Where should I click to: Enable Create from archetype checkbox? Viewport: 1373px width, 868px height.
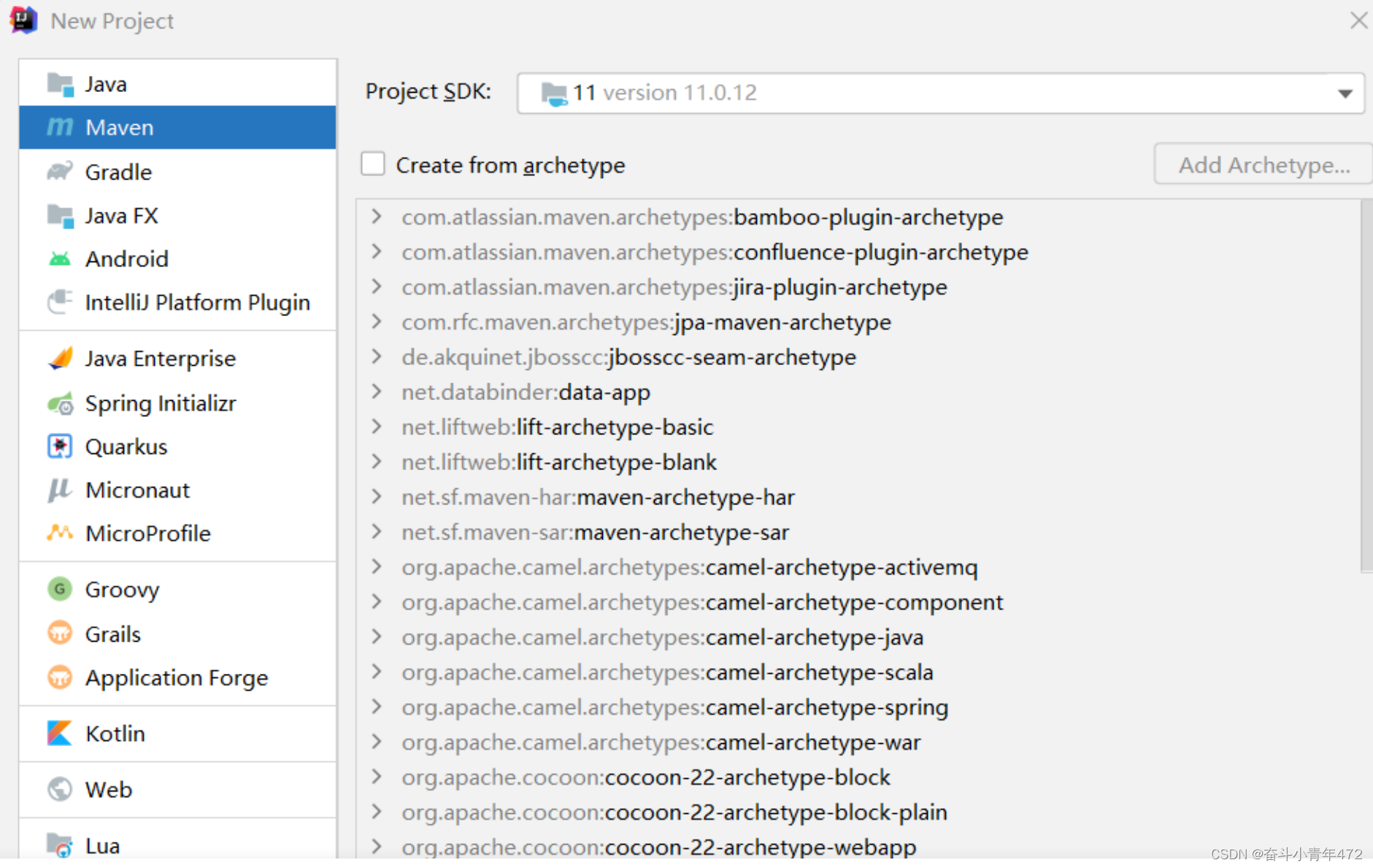click(373, 164)
